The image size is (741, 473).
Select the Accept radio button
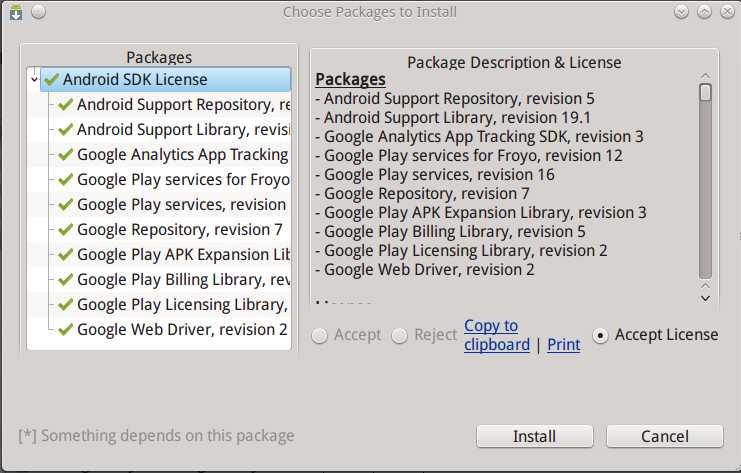point(319,335)
